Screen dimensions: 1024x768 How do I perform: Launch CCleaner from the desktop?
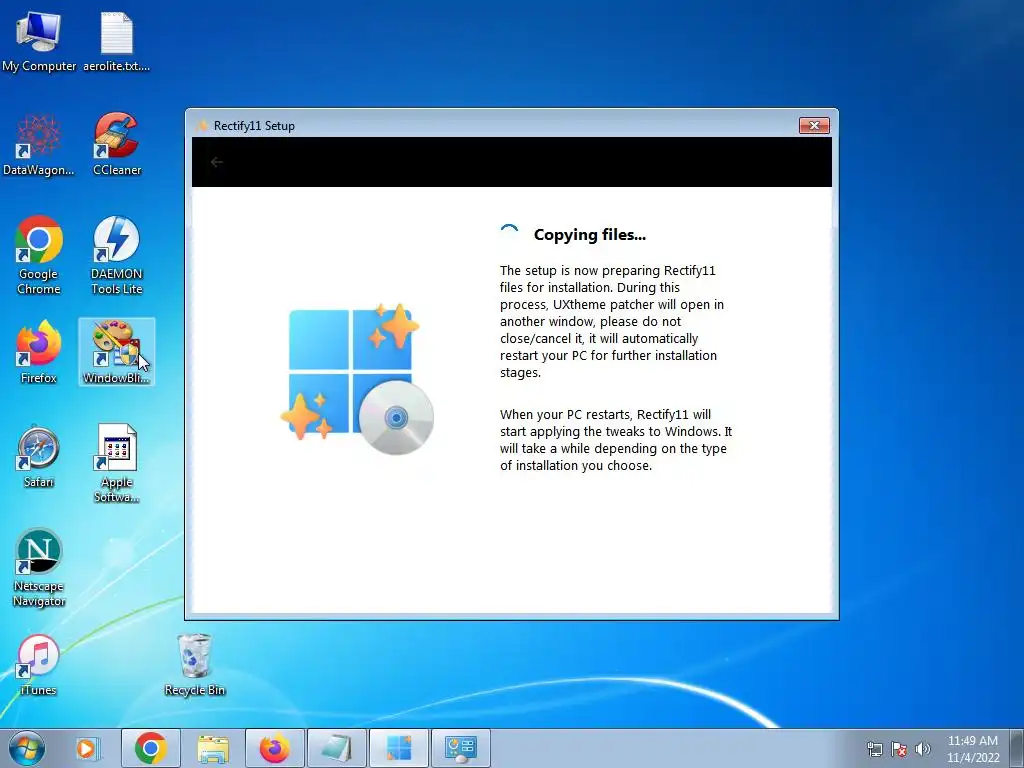click(x=117, y=145)
